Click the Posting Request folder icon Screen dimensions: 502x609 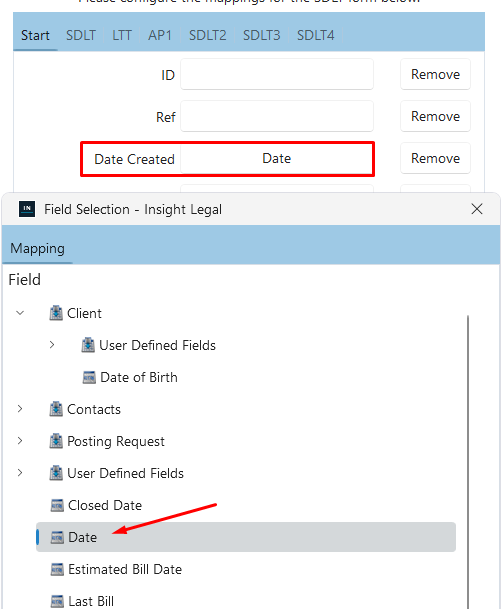pos(56,441)
